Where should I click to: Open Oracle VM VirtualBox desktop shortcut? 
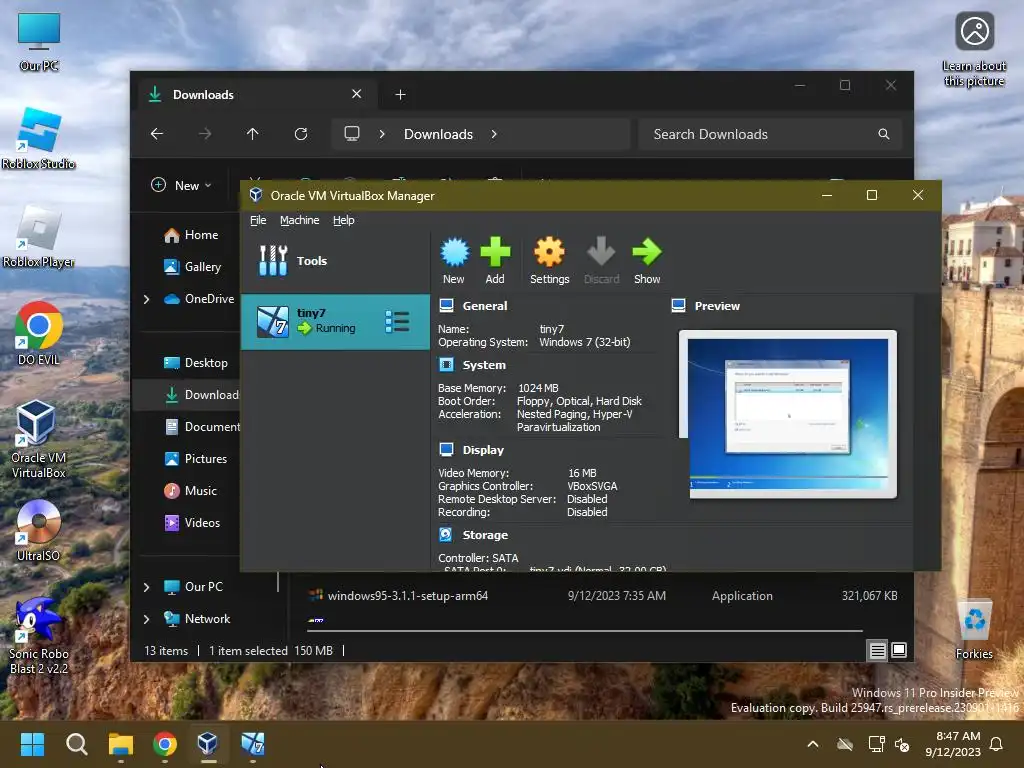click(x=39, y=439)
